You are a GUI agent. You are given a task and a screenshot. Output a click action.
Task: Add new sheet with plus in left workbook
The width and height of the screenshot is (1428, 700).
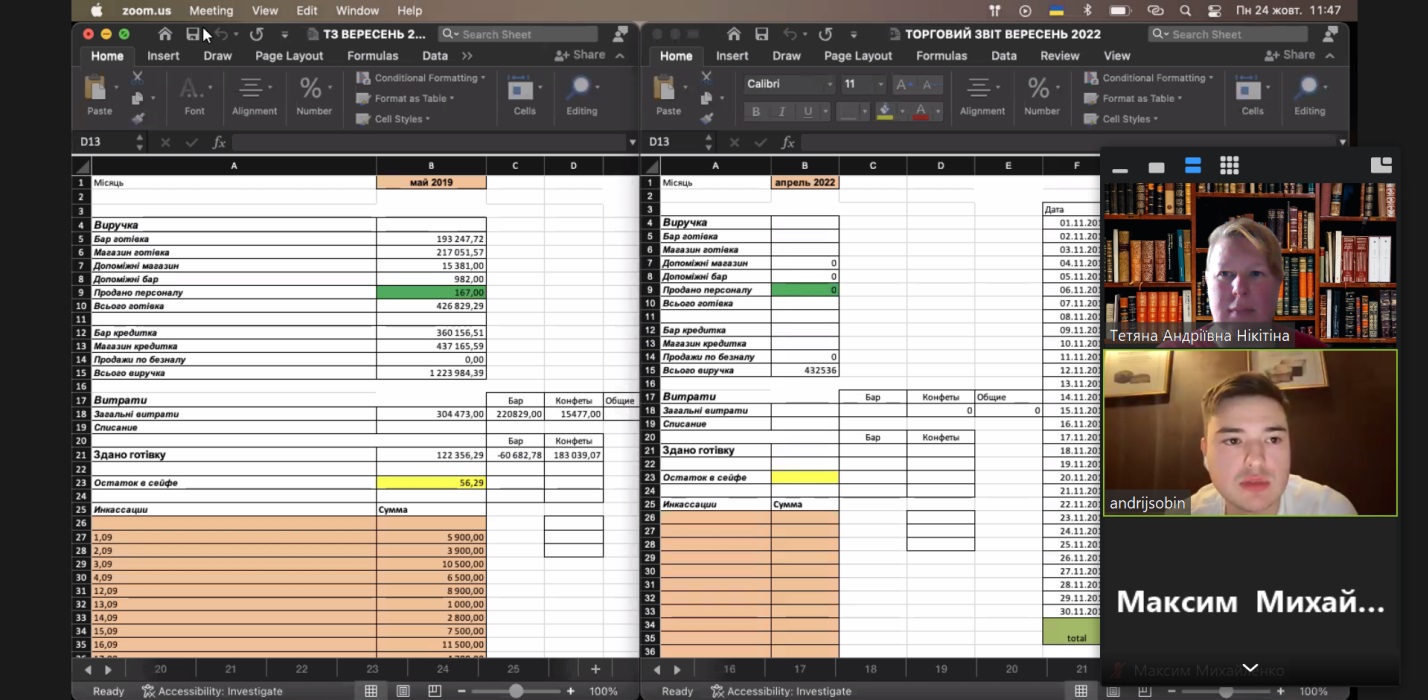point(595,669)
